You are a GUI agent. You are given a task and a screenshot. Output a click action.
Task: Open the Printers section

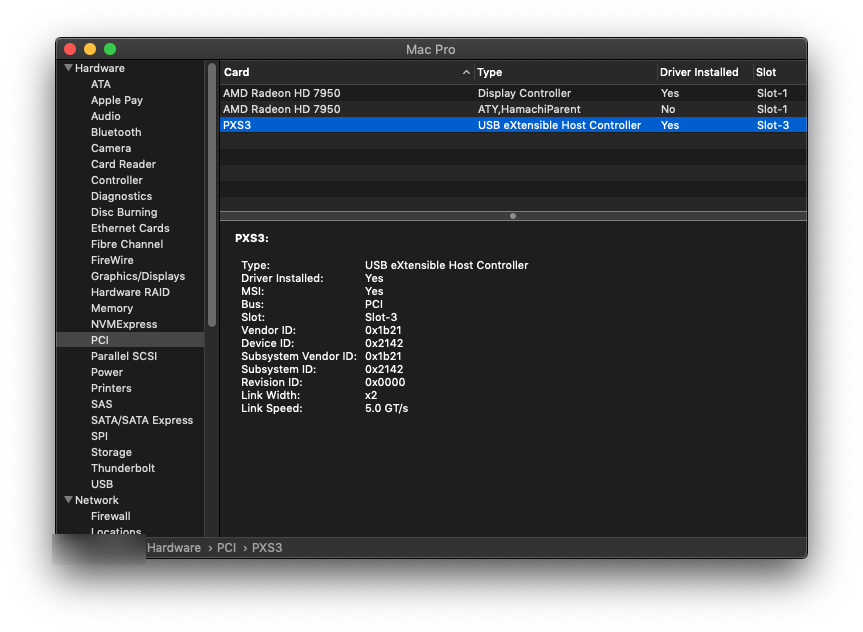(111, 388)
